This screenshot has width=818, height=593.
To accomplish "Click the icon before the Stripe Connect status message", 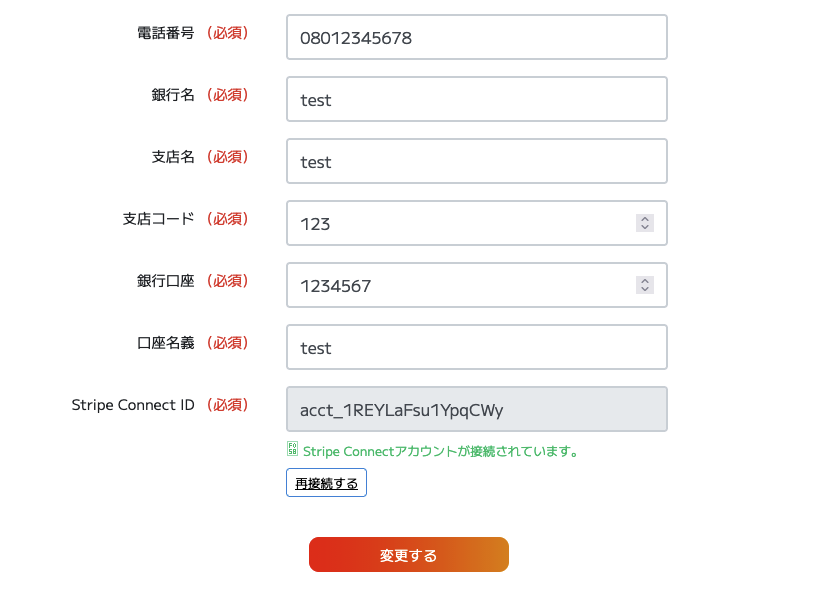I will (x=292, y=450).
